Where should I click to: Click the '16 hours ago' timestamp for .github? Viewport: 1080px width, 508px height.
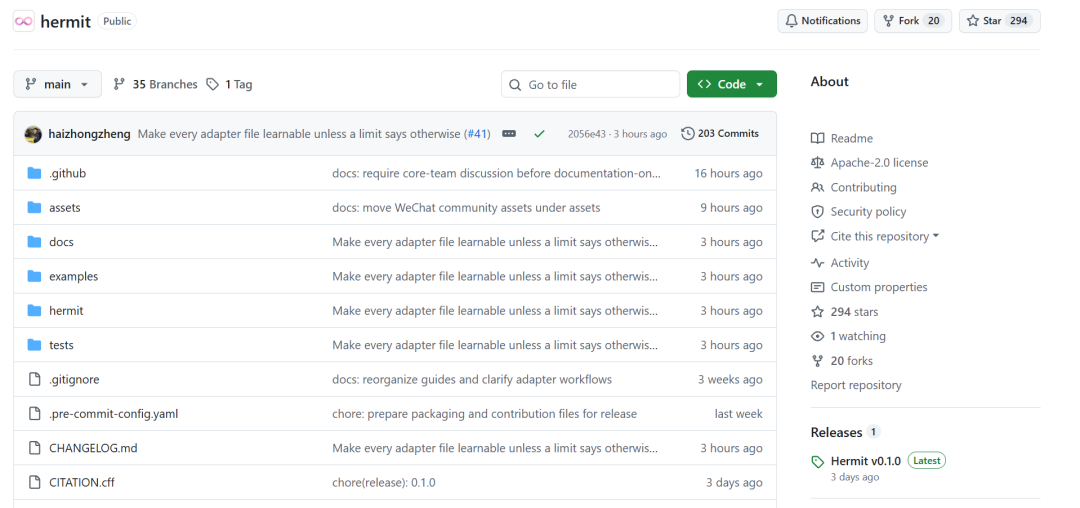[x=728, y=173]
